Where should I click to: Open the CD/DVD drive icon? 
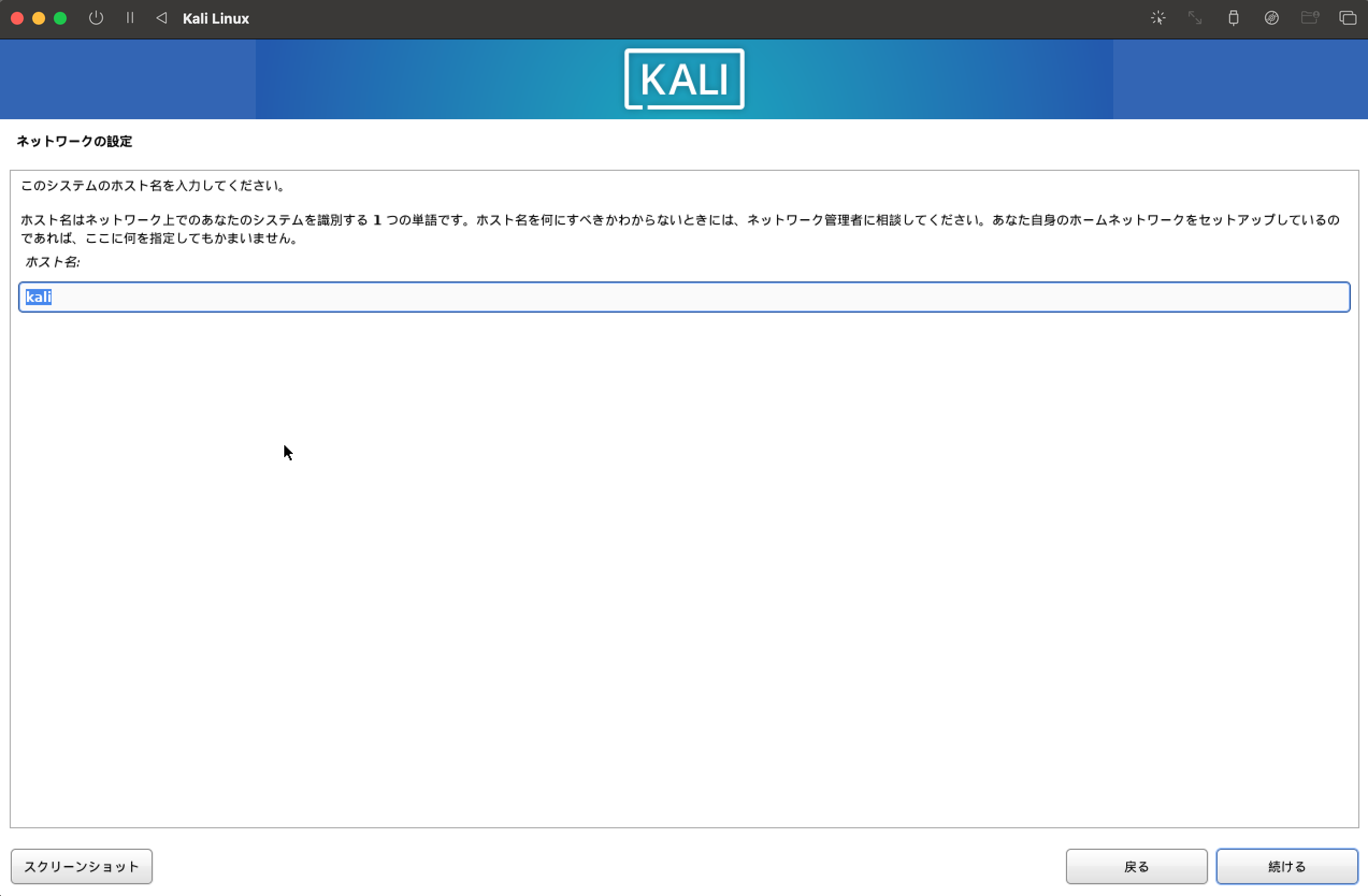[x=1271, y=18]
